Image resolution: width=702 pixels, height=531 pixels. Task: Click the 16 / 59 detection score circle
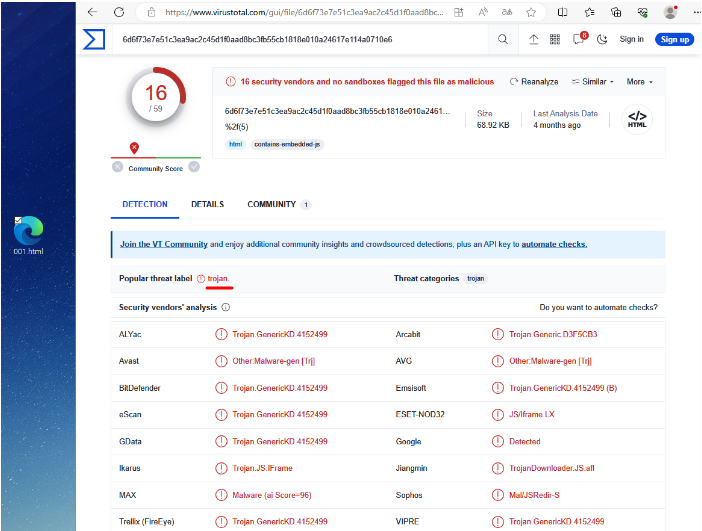[156, 97]
